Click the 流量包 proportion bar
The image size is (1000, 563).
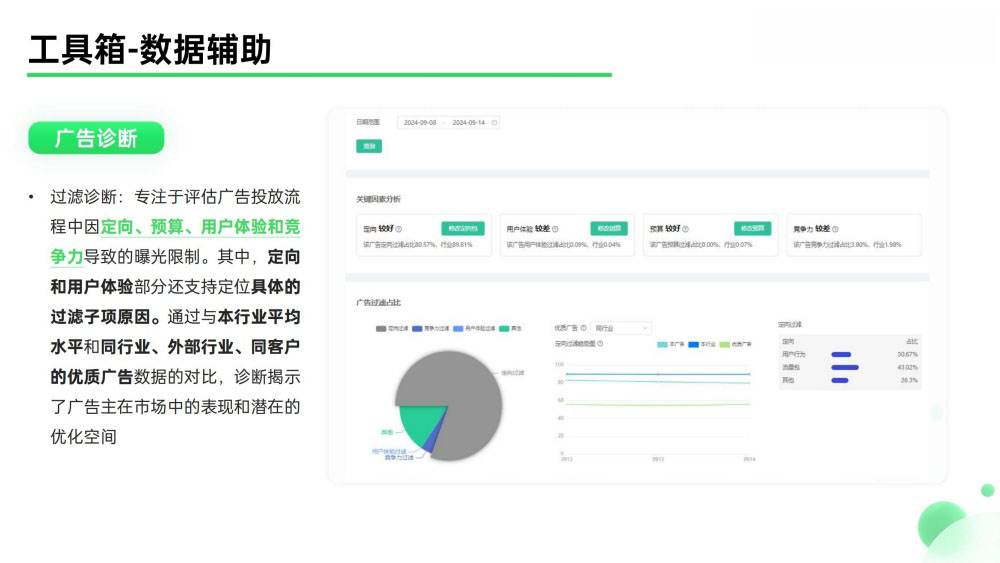845,367
